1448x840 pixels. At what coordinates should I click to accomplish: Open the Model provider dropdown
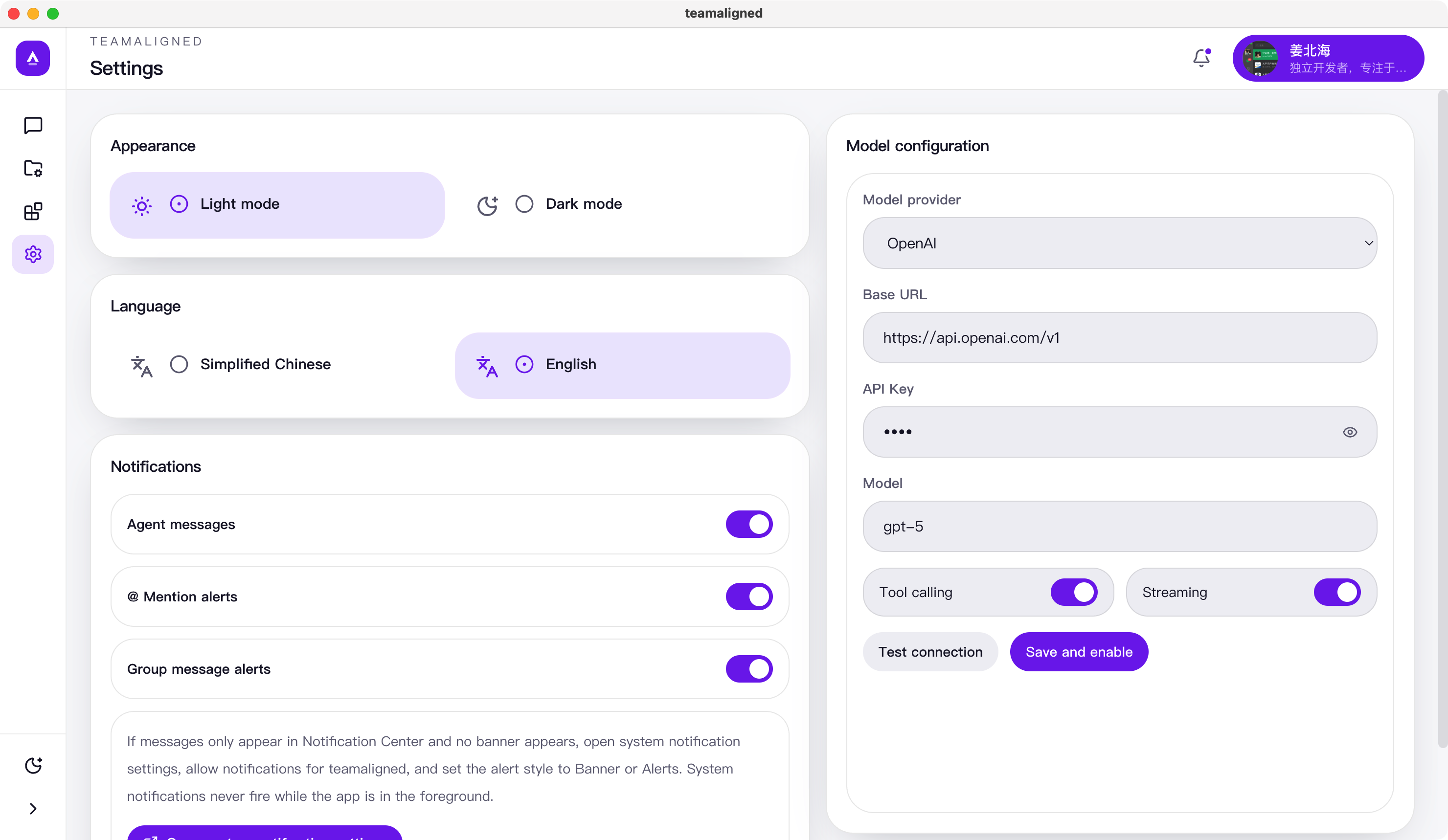[x=1120, y=243]
